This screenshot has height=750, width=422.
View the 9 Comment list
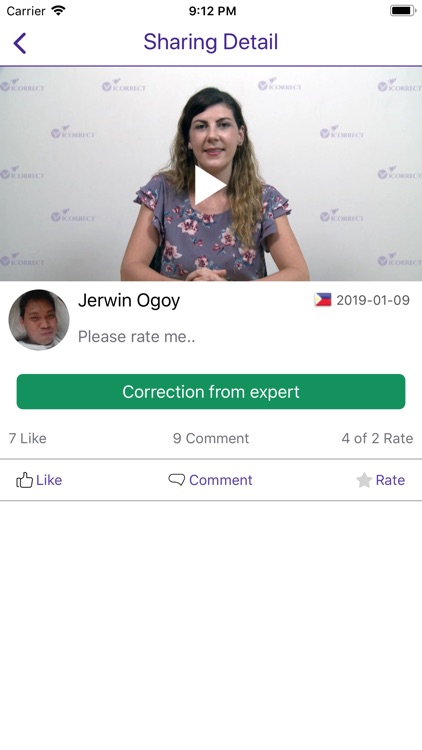point(211,438)
